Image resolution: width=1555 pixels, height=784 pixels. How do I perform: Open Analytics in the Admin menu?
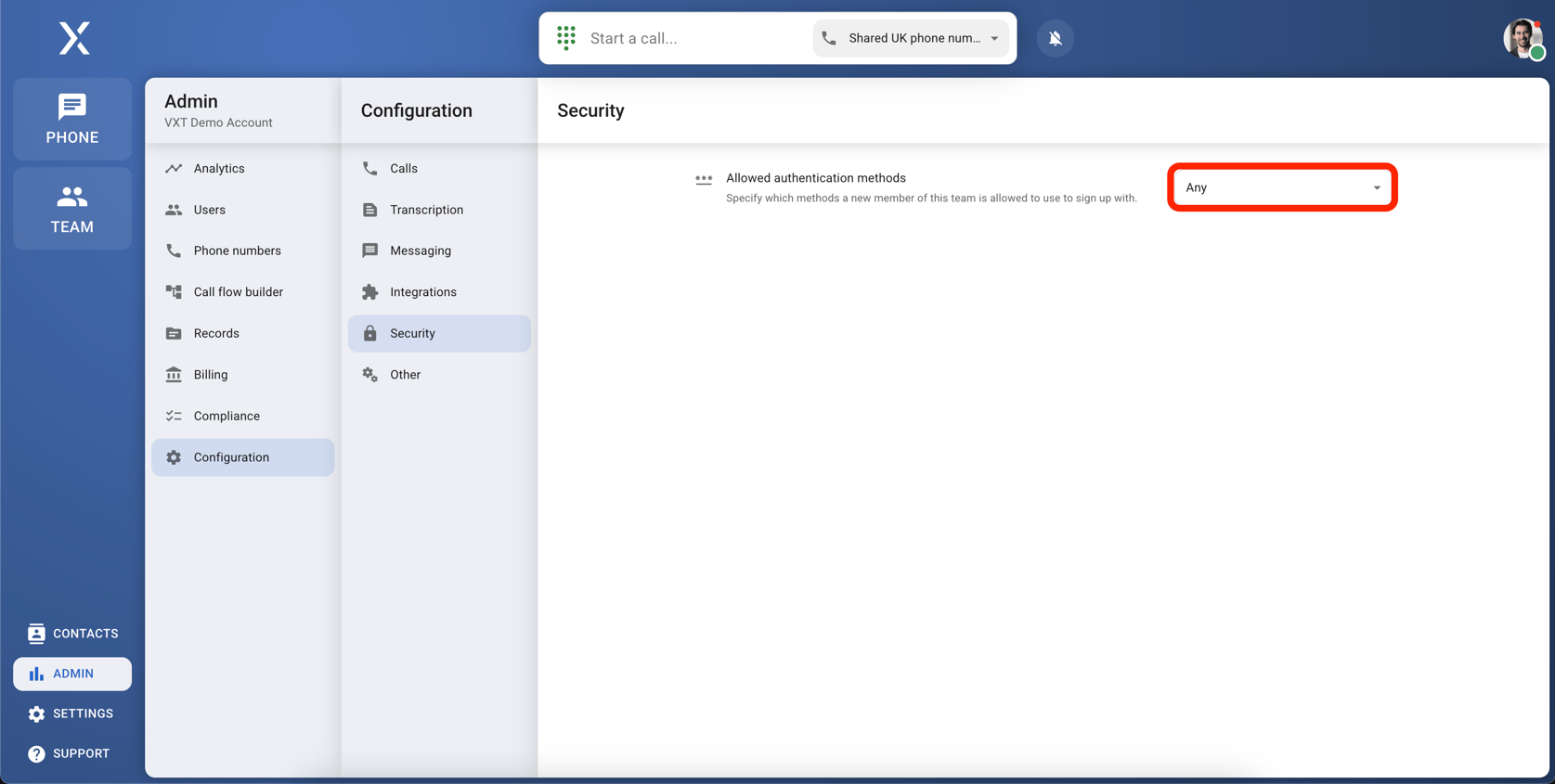[243, 169]
